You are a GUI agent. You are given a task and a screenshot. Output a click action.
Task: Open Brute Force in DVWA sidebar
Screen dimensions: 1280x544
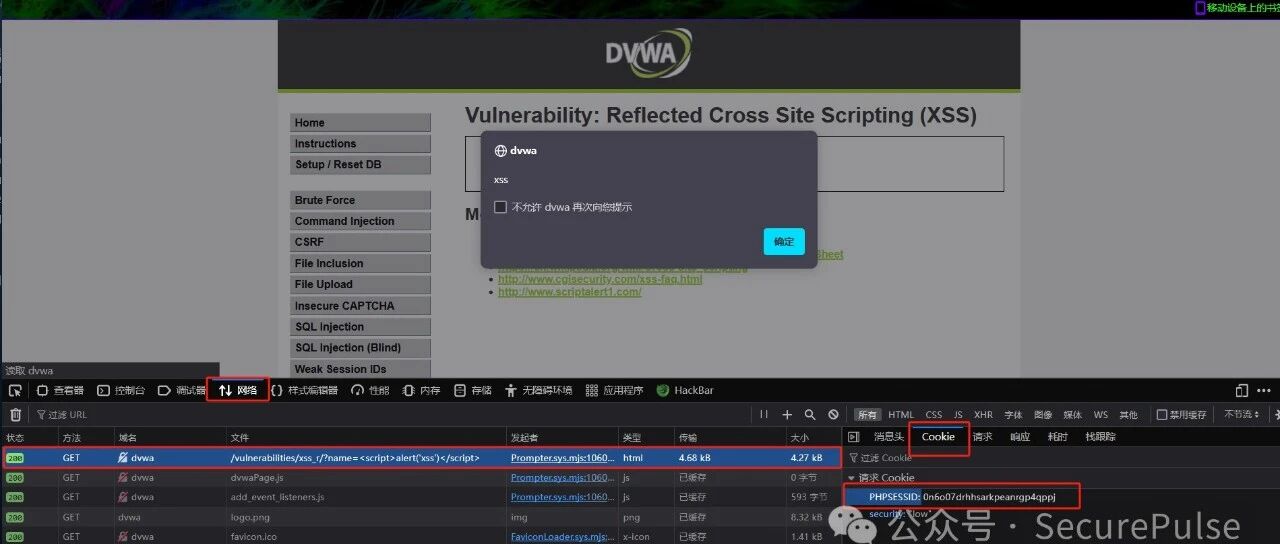click(360, 200)
